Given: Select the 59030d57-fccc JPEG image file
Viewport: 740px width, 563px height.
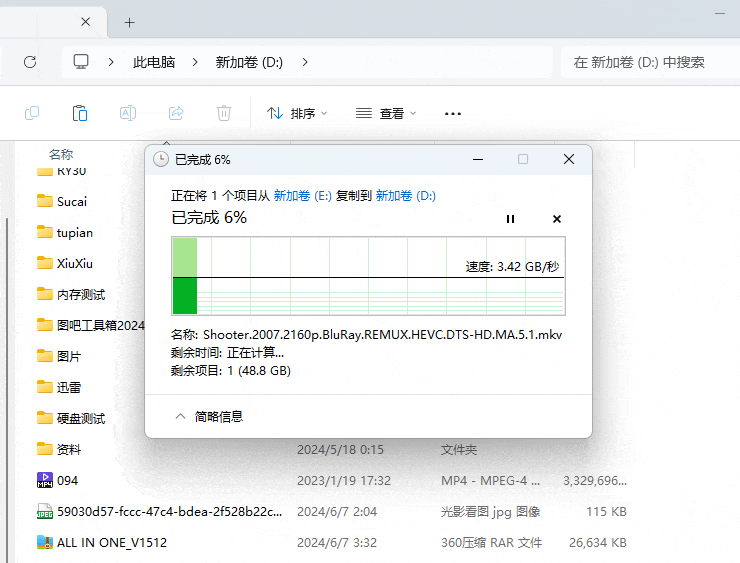Looking at the screenshot, I should click(160, 512).
